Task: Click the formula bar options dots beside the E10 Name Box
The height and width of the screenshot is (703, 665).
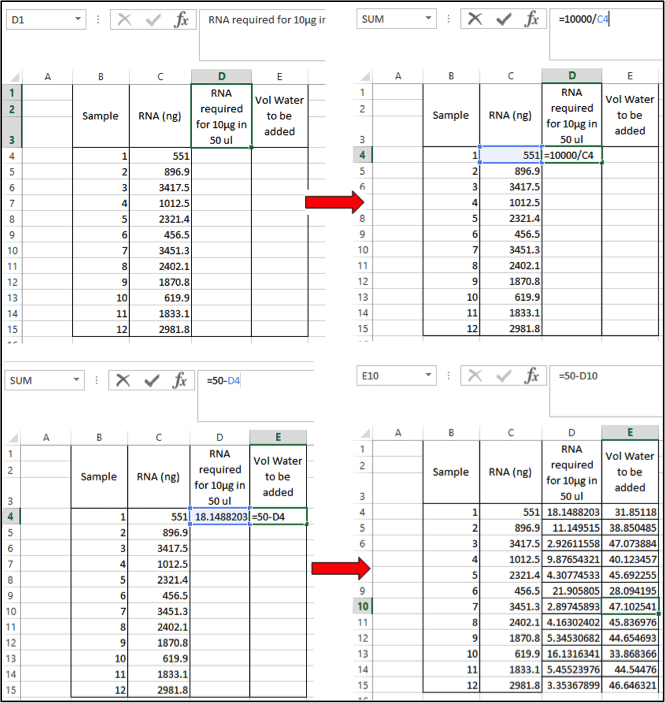Action: [x=448, y=376]
